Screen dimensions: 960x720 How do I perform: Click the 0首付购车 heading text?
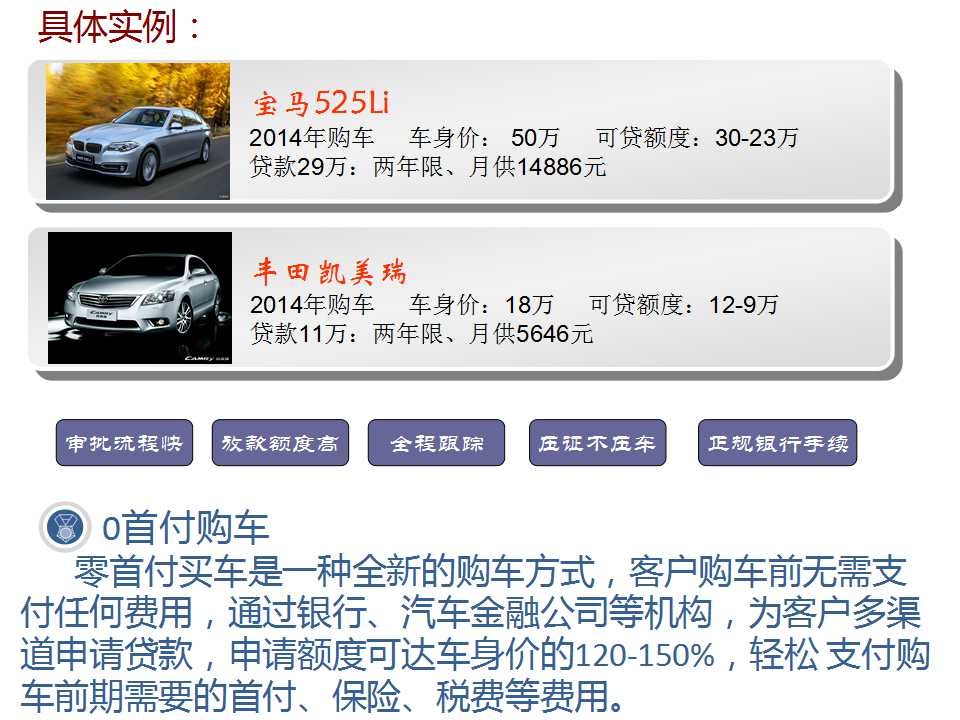(186, 527)
